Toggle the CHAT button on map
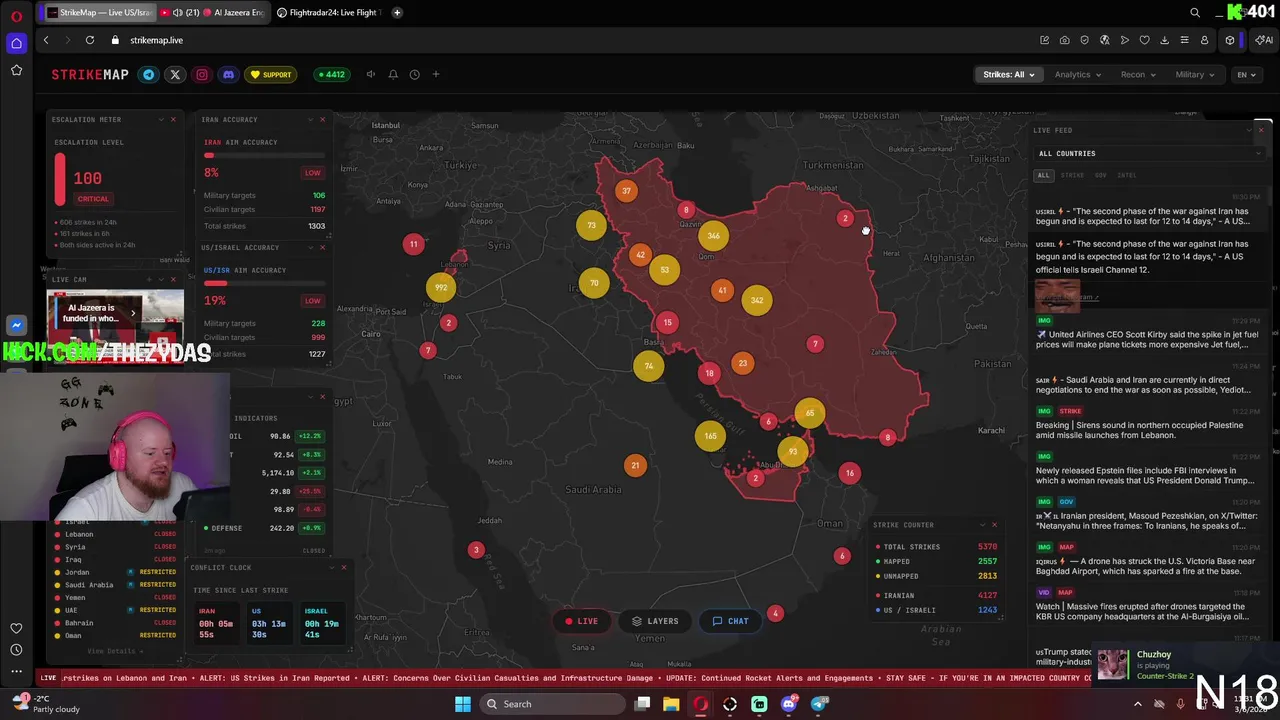The width and height of the screenshot is (1280, 720). [730, 621]
